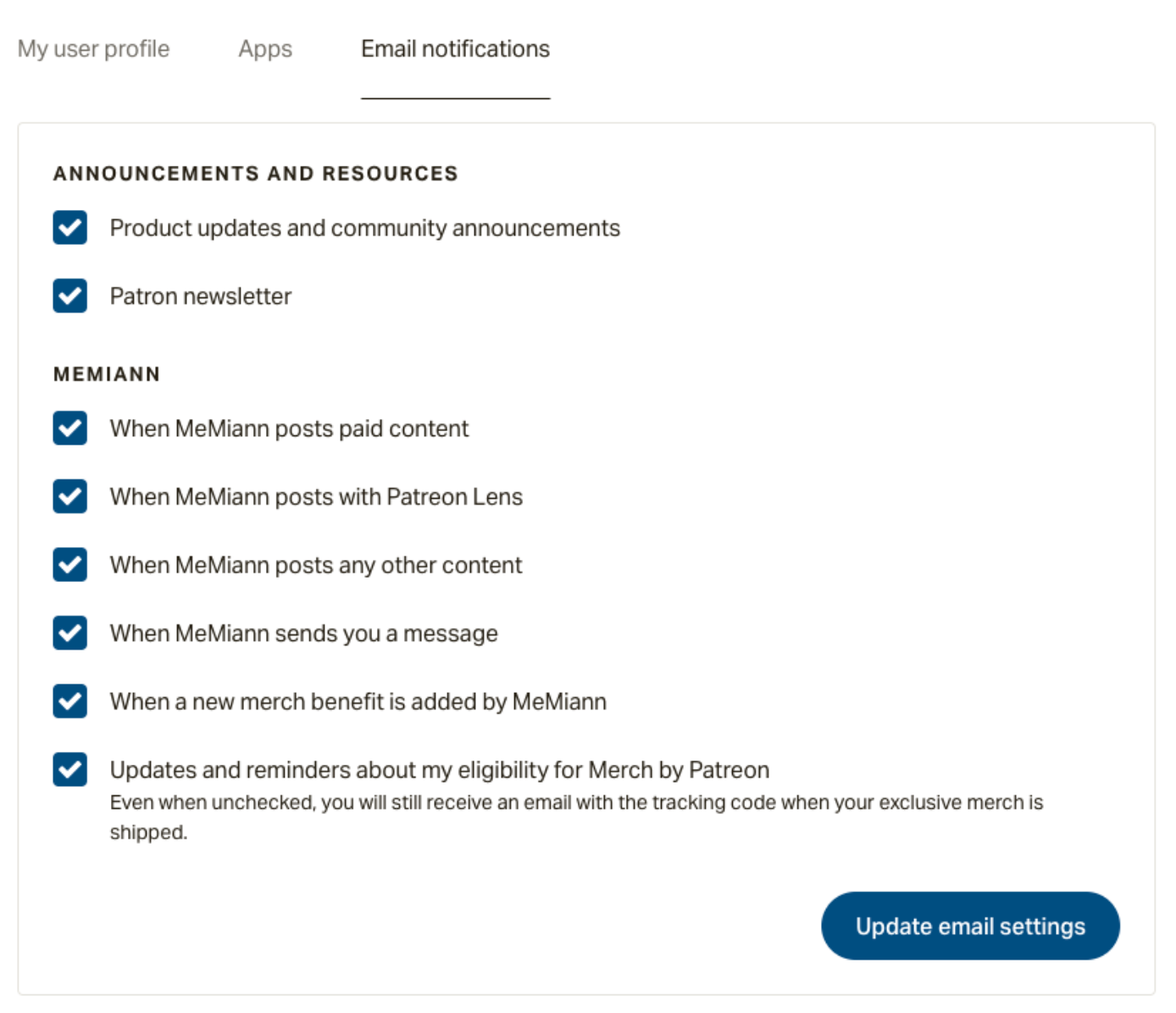Toggle checkbox for MeMiann posts any other content

(69, 565)
